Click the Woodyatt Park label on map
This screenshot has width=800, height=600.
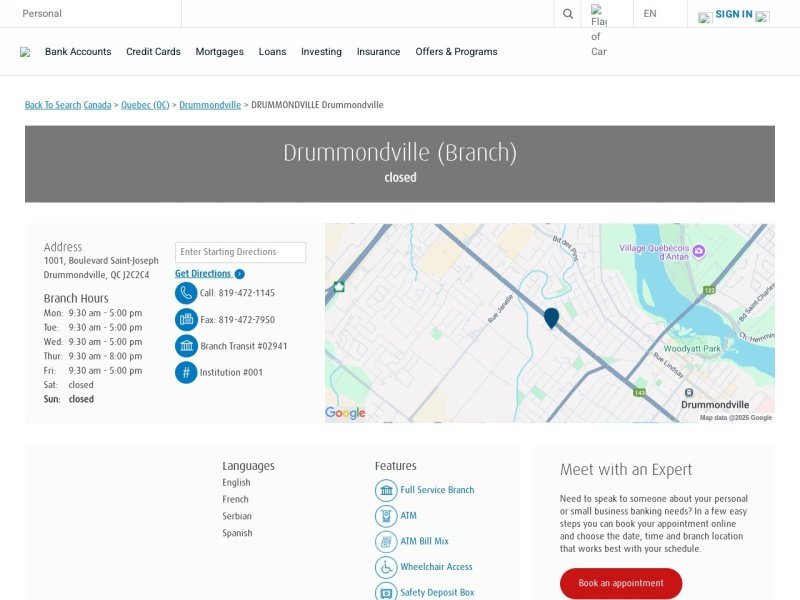(x=692, y=348)
